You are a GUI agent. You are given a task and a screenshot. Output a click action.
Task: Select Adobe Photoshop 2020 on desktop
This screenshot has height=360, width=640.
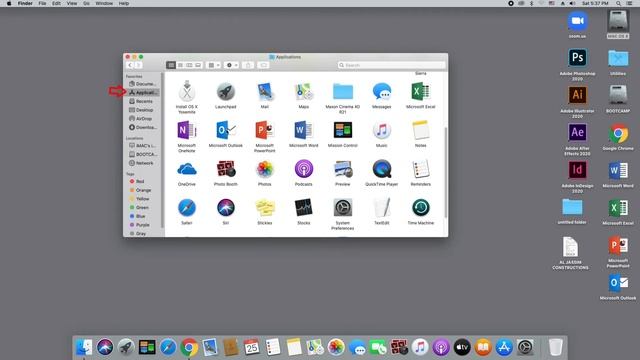pyautogui.click(x=577, y=58)
